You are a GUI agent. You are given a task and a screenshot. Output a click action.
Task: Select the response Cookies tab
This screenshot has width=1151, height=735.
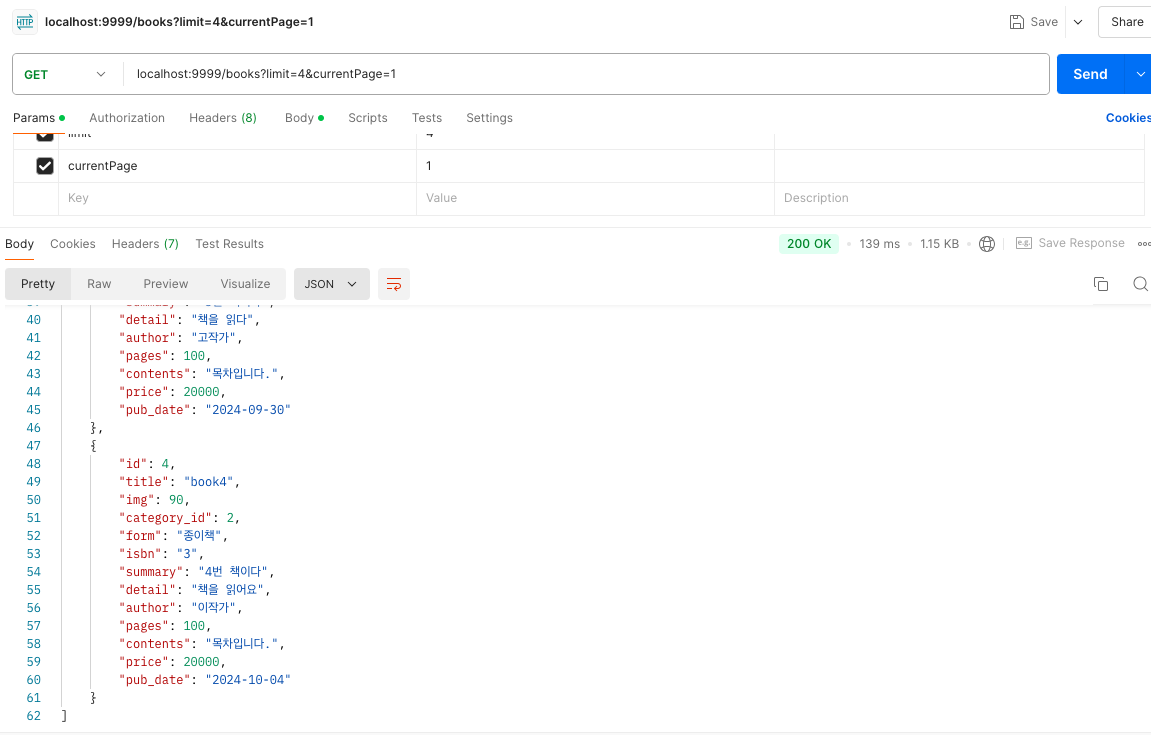pos(73,244)
